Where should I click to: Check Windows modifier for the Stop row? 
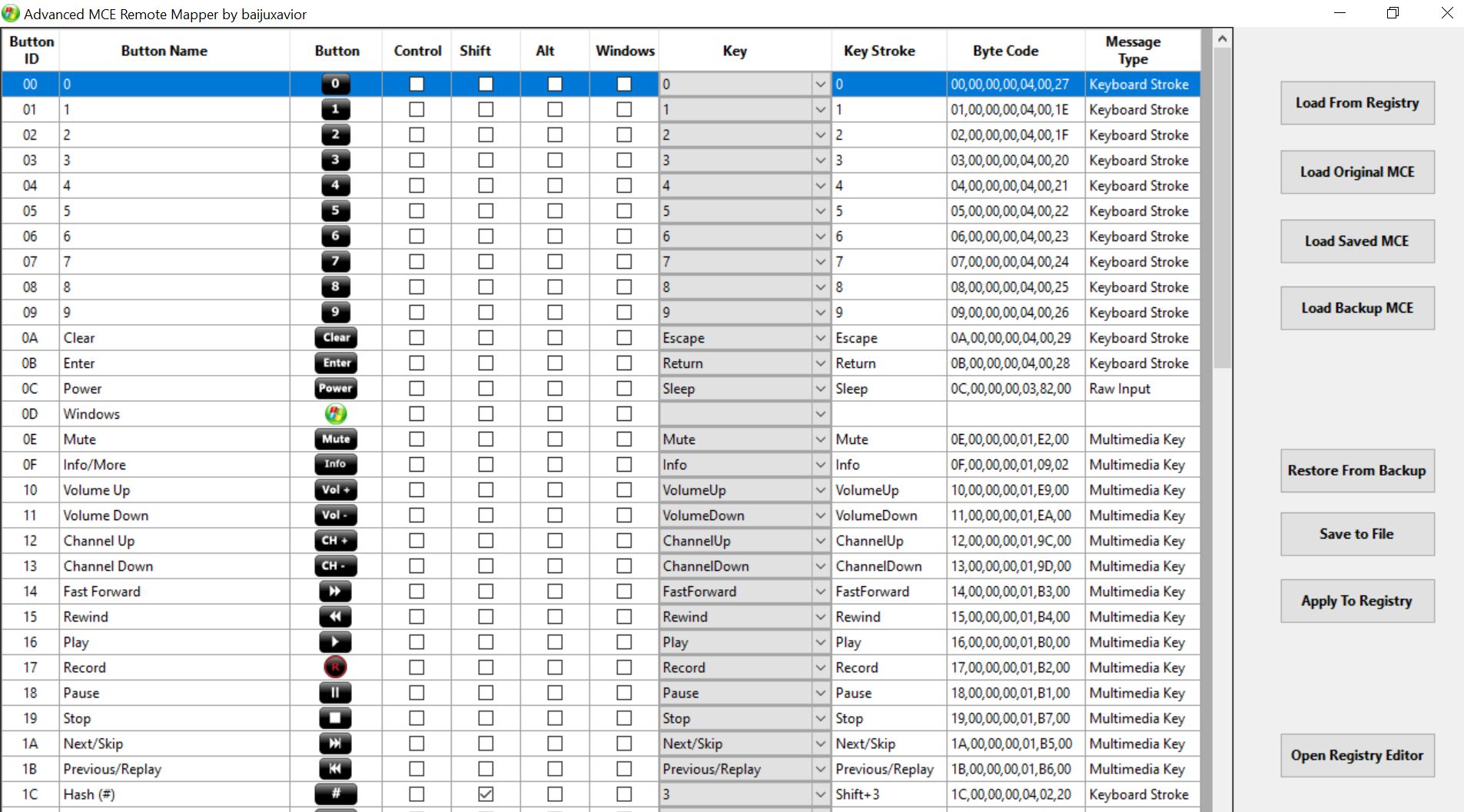pyautogui.click(x=624, y=718)
